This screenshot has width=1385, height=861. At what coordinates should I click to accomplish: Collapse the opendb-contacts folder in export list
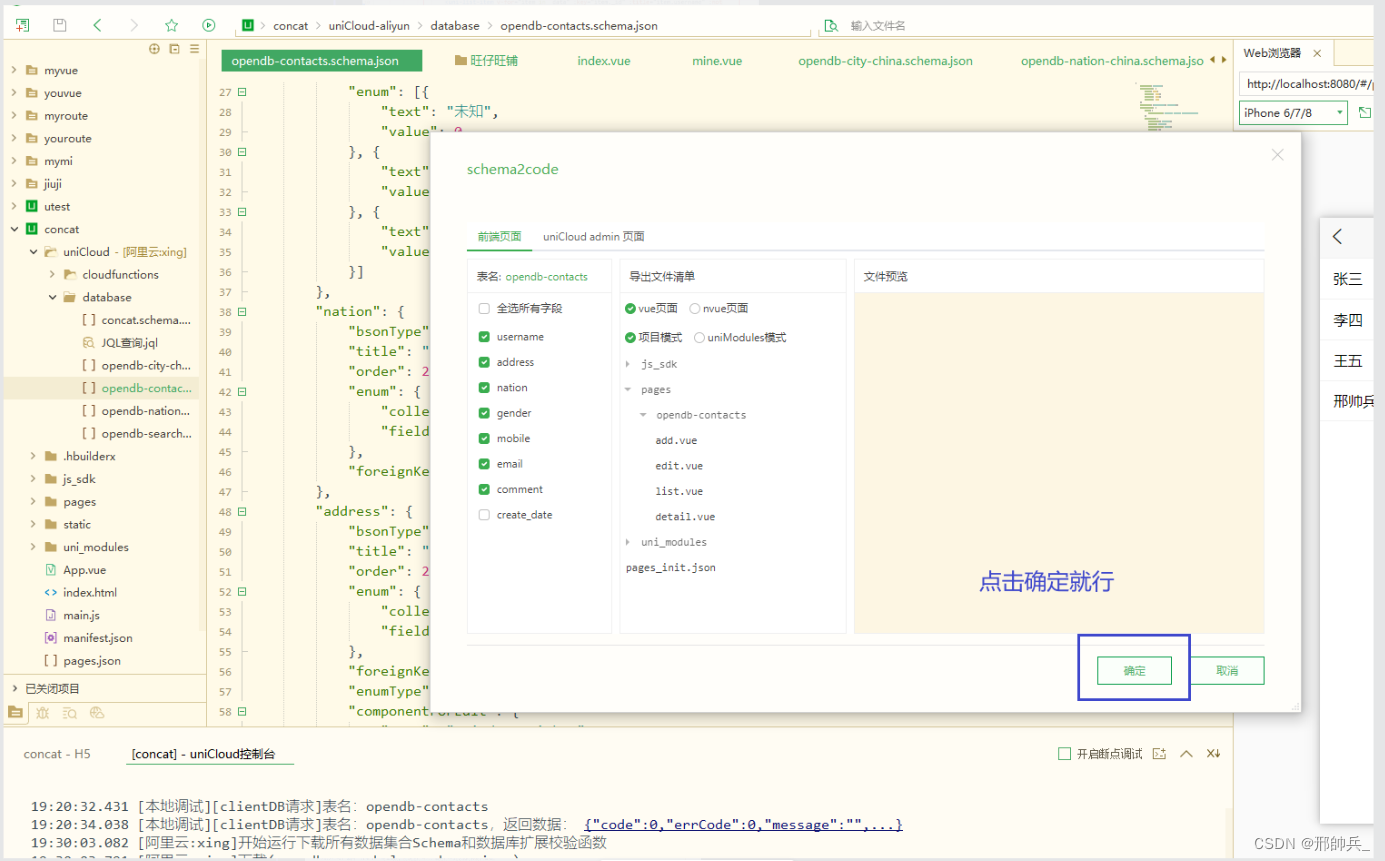point(644,415)
